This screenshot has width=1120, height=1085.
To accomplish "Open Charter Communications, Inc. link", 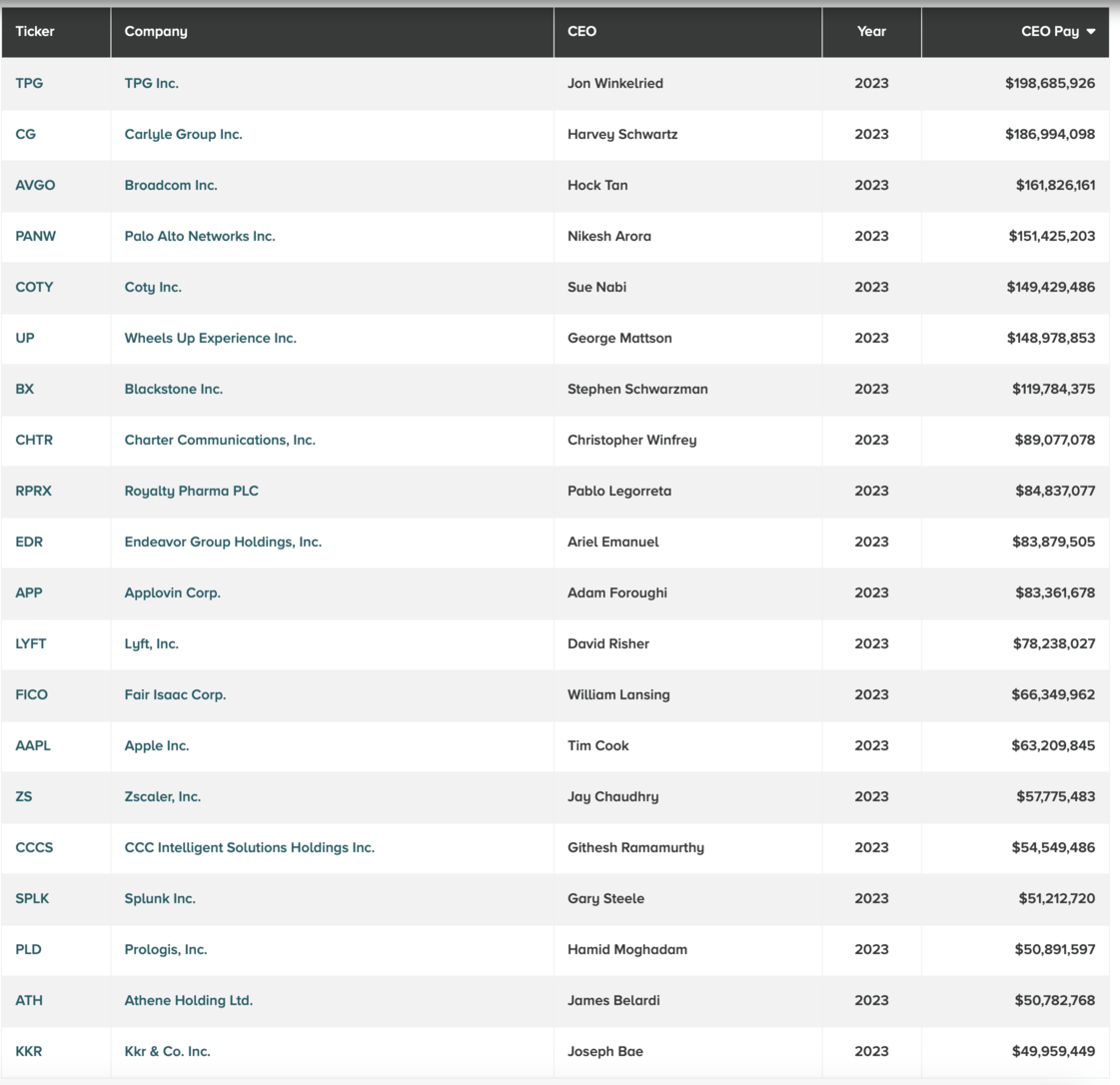I will [x=220, y=440].
